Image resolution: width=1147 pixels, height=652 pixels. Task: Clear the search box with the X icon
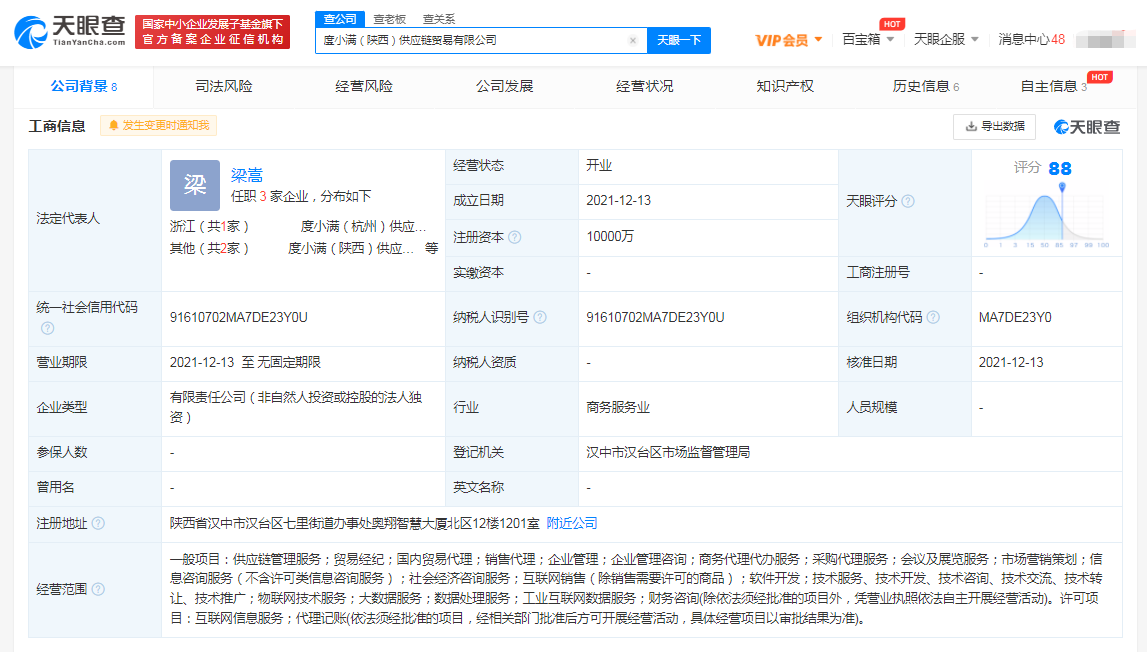pyautogui.click(x=632, y=41)
